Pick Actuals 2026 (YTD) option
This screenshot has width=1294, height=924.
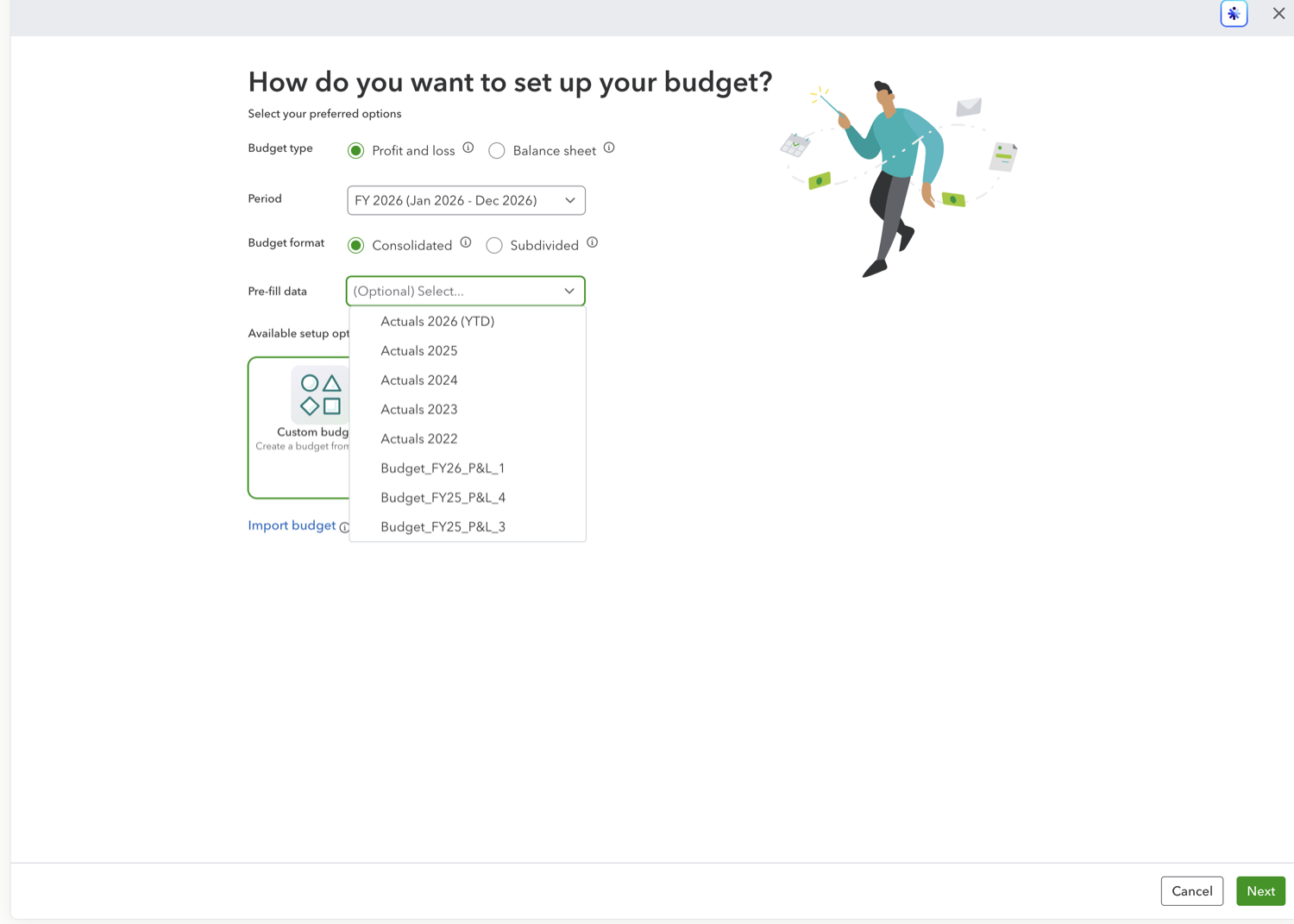[x=468, y=321]
